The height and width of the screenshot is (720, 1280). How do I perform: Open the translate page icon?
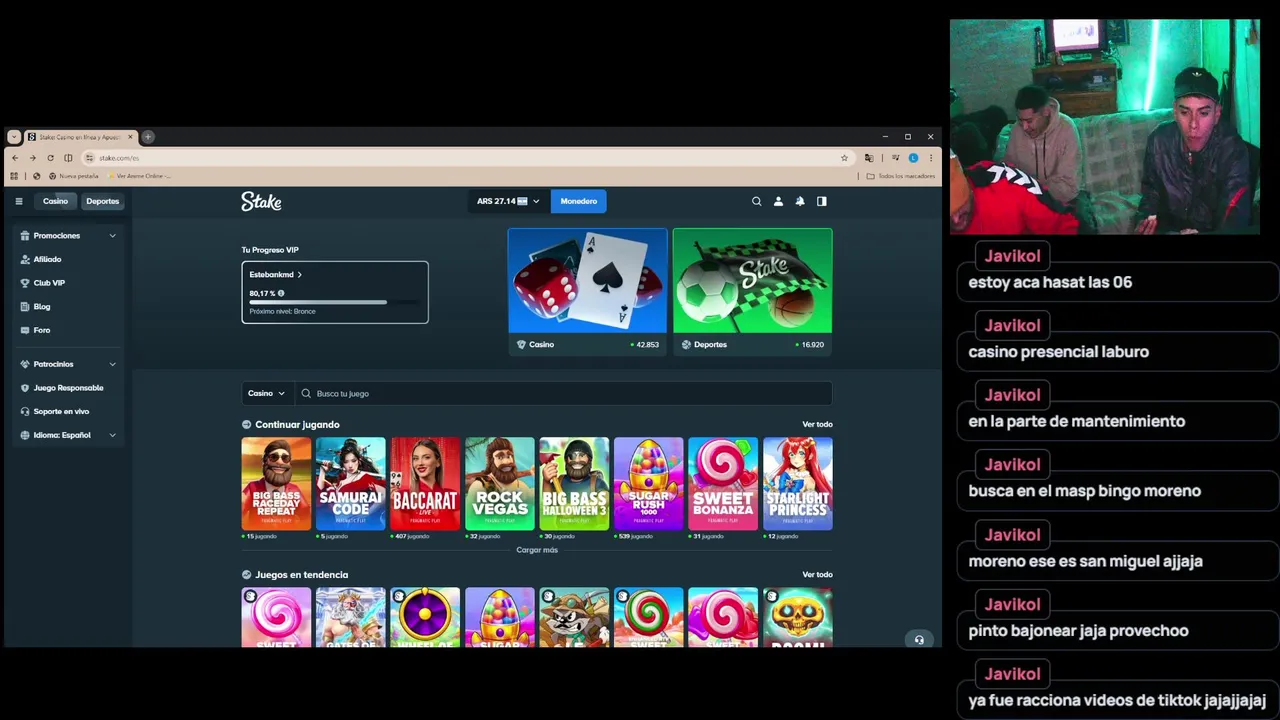point(868,158)
